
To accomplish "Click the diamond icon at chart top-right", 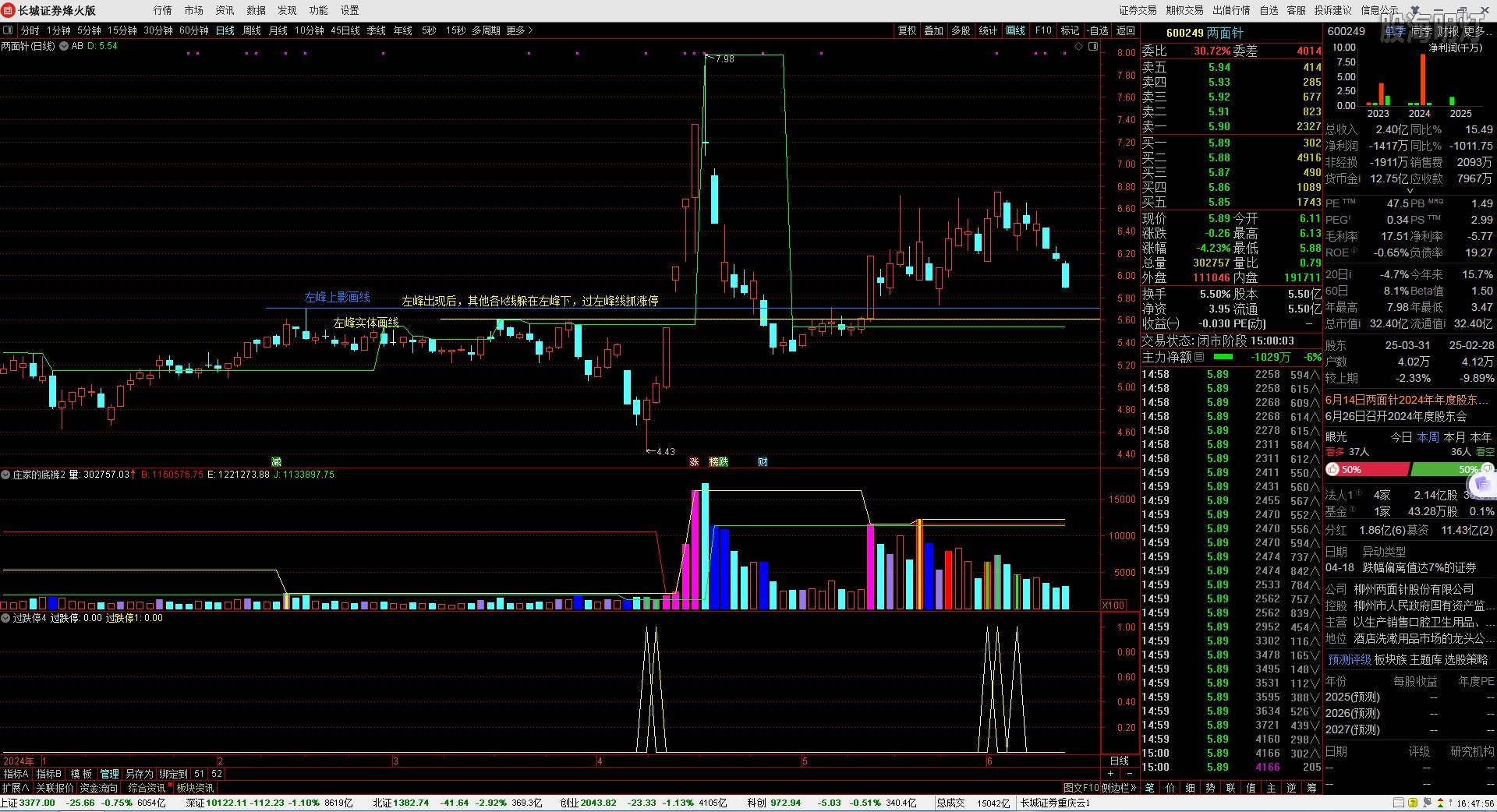I will (x=1079, y=47).
